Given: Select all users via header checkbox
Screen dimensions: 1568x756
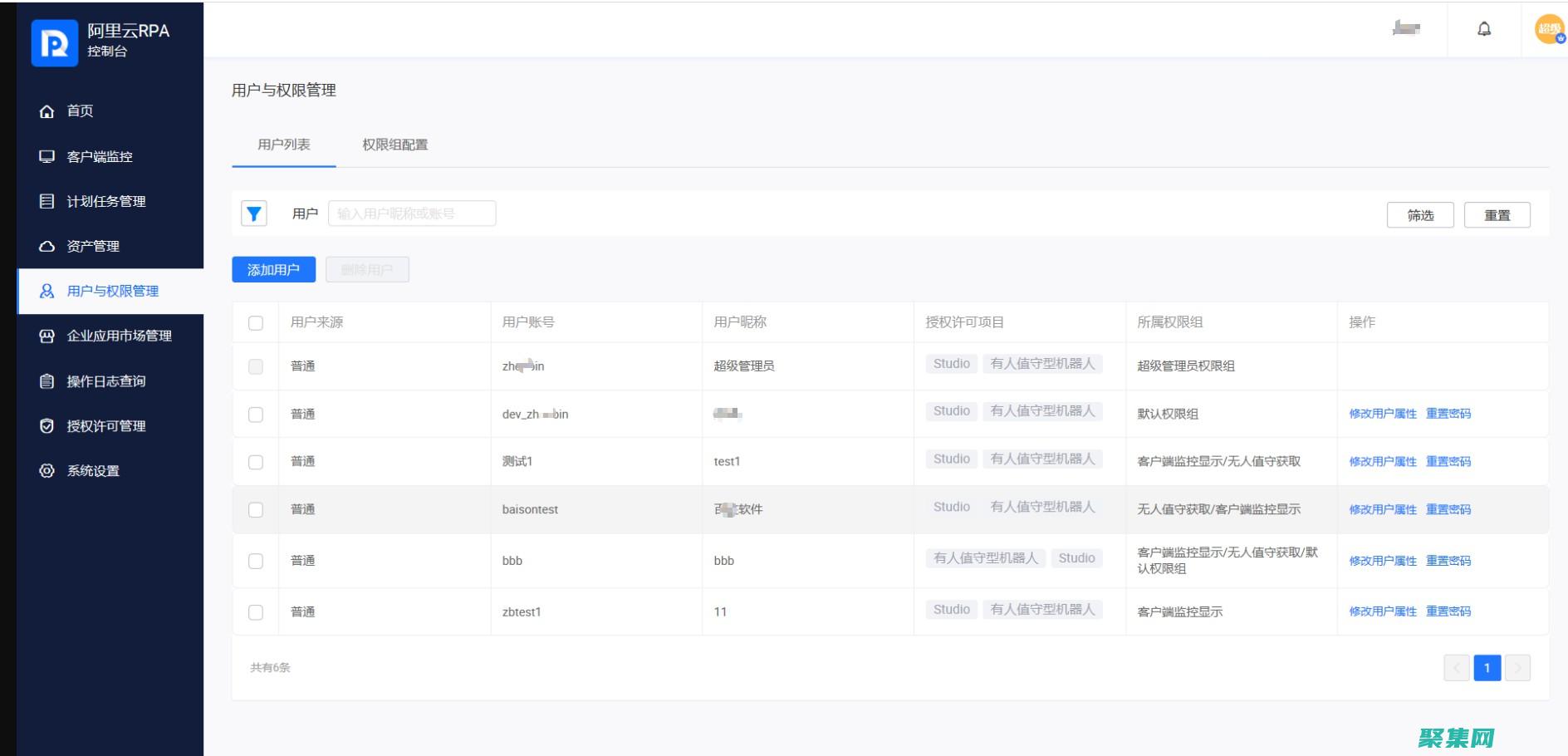Looking at the screenshot, I should click(x=255, y=322).
